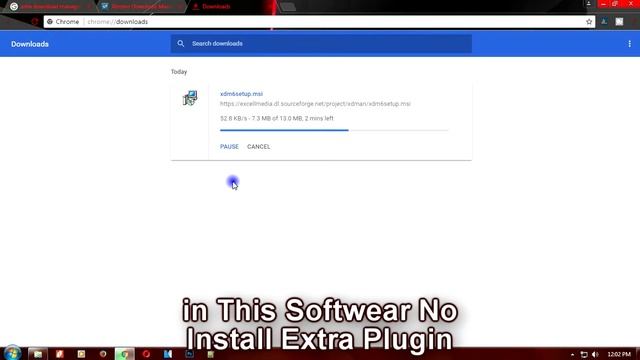This screenshot has height=360, width=640.
Task: Click the blue extension icon beside the address bar
Action: pos(604,22)
